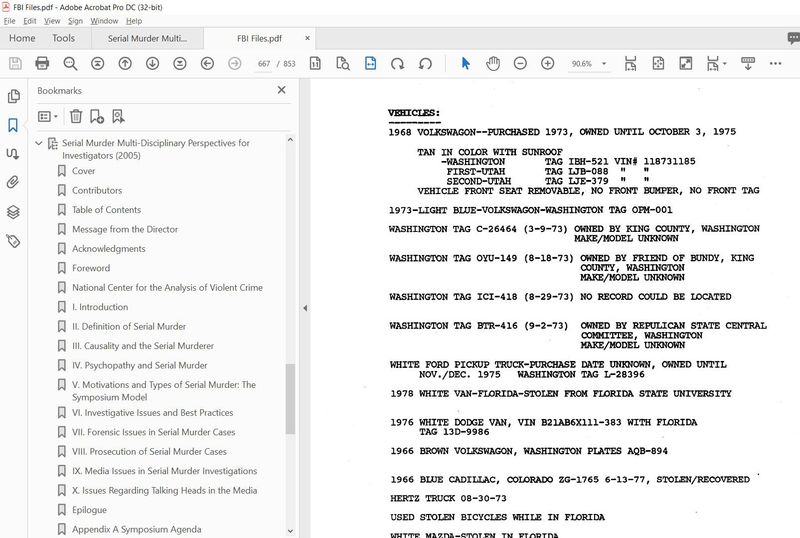Click the page number input field
Screen dimensions: 800x538
coord(264,63)
